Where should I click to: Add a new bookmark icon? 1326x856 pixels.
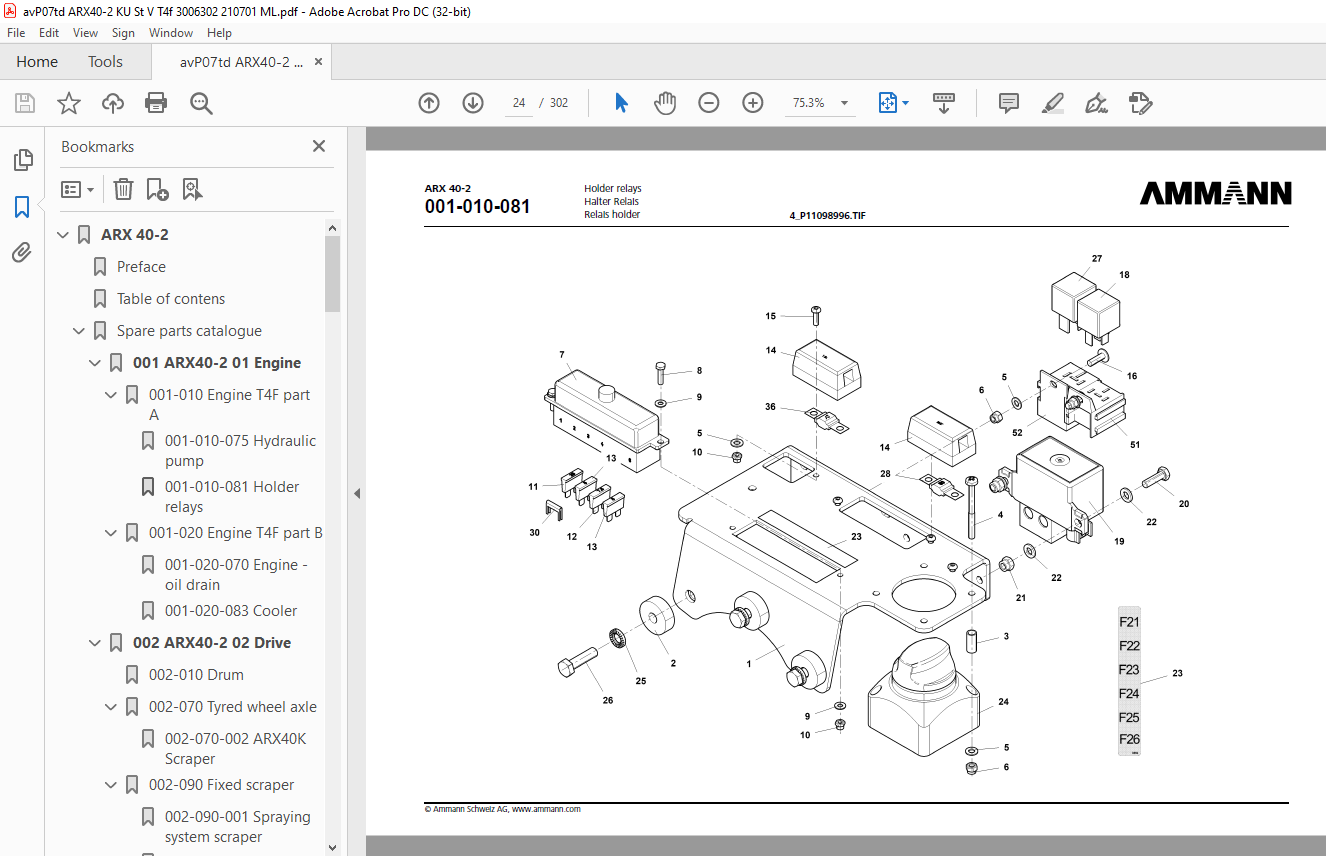point(157,189)
